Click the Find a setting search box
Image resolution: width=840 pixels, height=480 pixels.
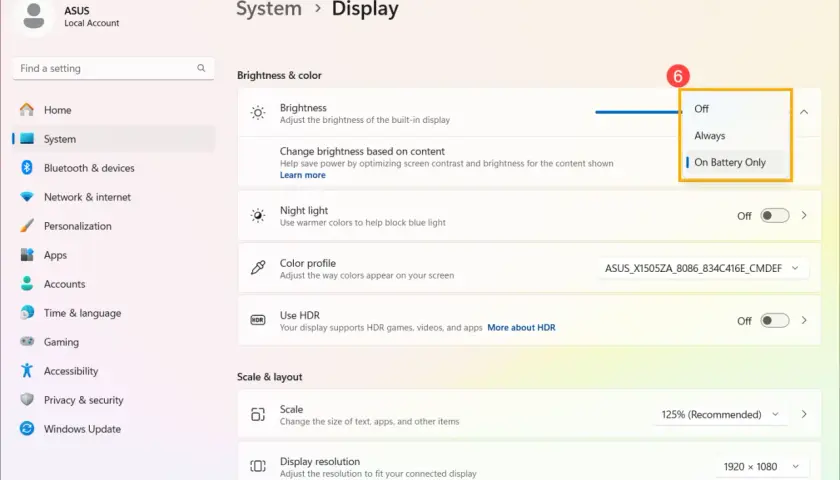114,68
